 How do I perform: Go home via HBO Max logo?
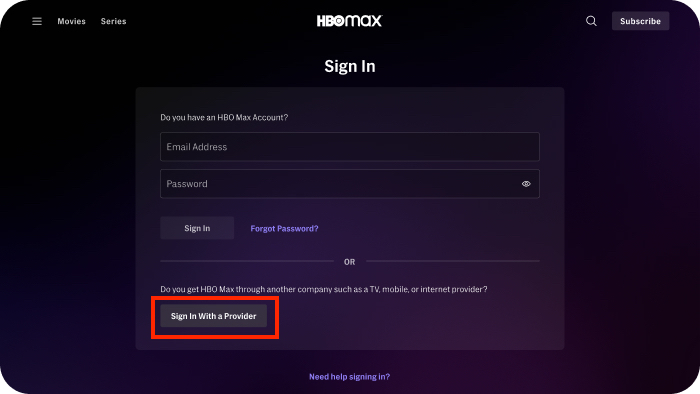[x=350, y=21]
